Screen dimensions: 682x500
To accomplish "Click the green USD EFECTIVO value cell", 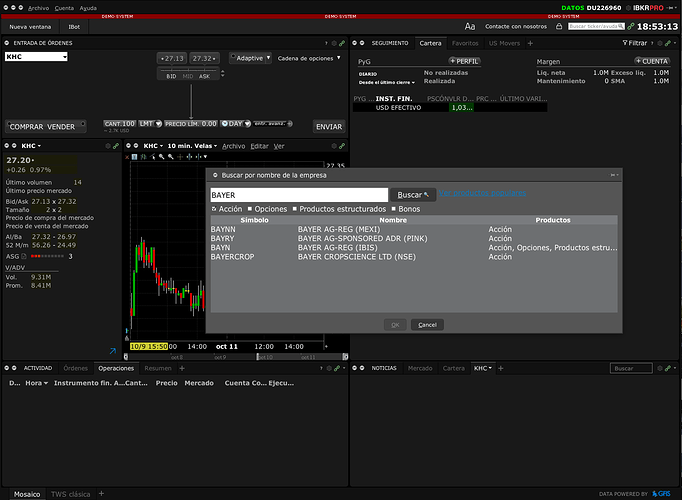I will (461, 108).
